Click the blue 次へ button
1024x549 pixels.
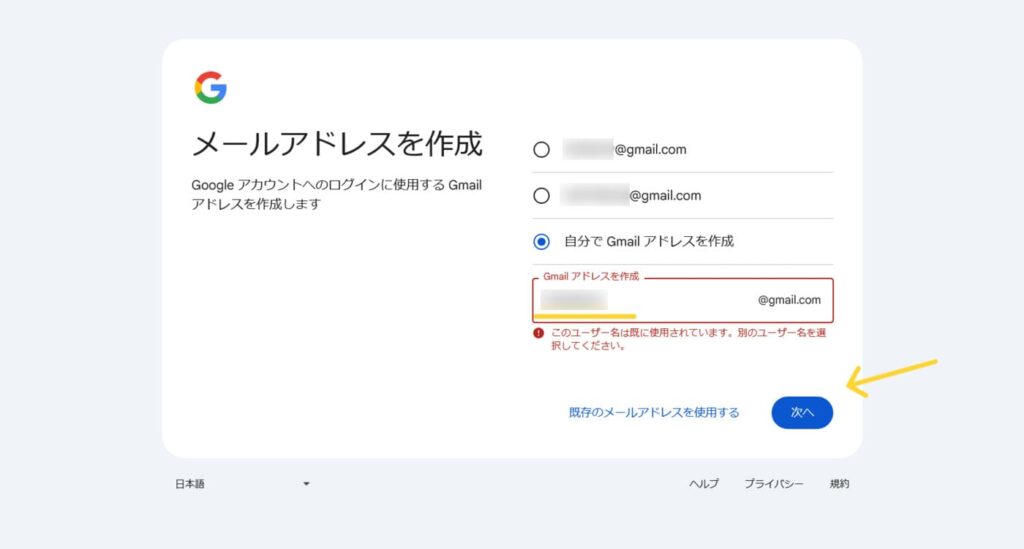tap(802, 413)
